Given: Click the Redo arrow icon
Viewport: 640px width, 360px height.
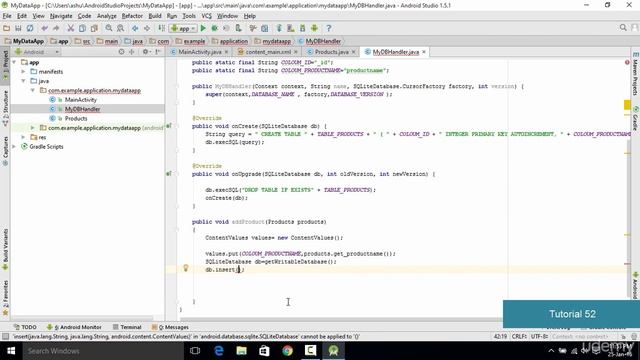Looking at the screenshot, I should (x=56, y=28).
